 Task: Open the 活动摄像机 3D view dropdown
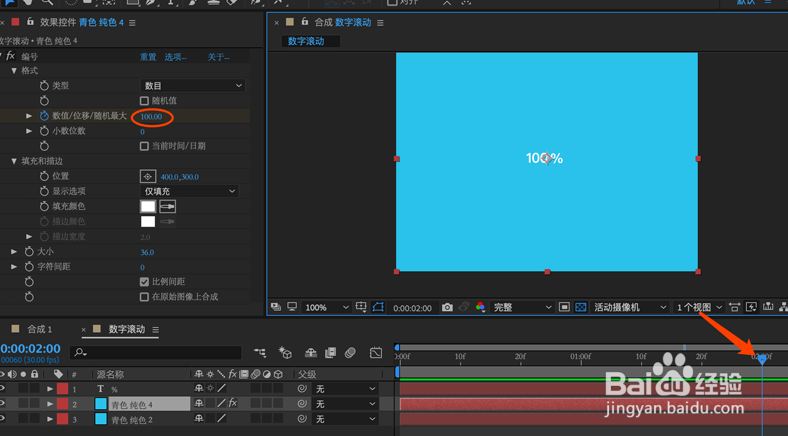click(630, 307)
